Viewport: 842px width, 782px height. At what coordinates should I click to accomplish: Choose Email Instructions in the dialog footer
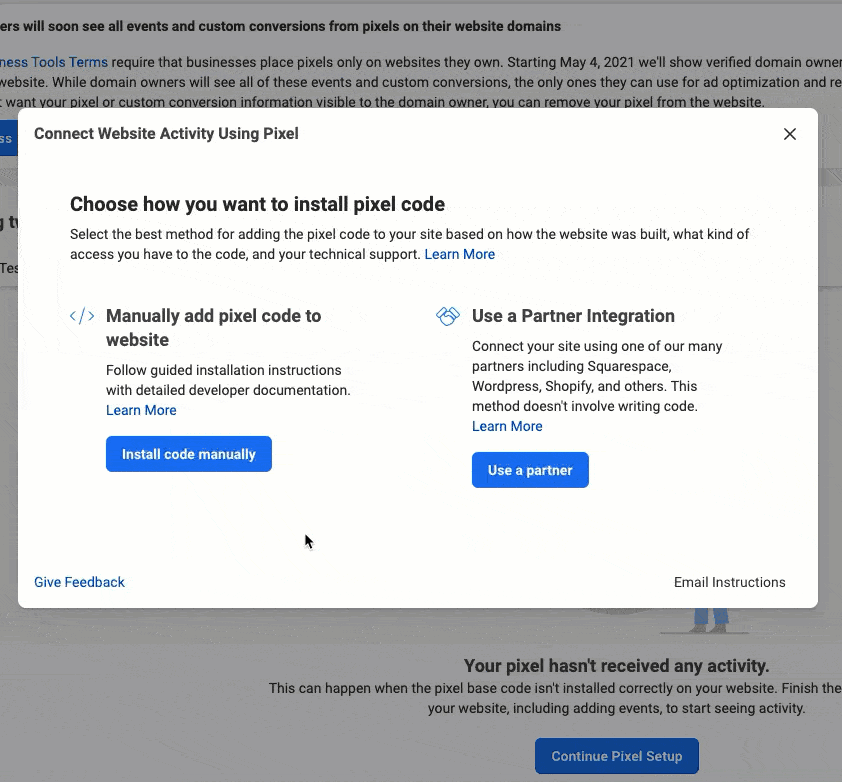[x=729, y=582]
